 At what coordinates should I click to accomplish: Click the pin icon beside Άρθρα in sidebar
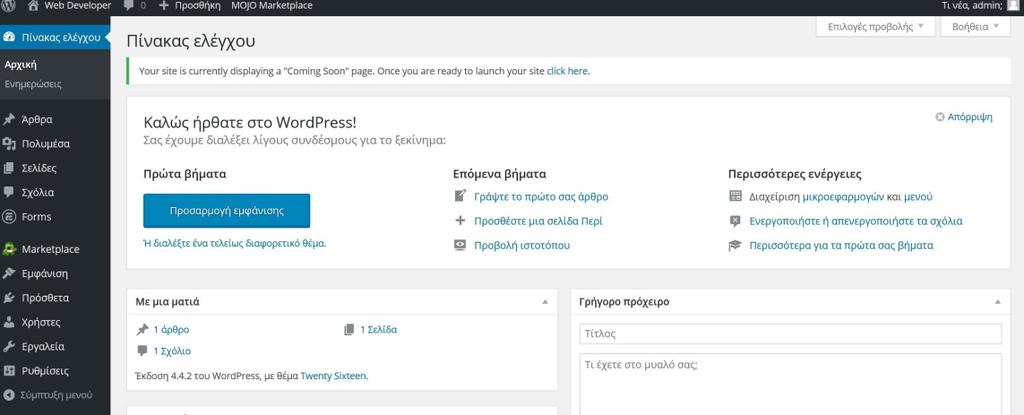(x=9, y=120)
